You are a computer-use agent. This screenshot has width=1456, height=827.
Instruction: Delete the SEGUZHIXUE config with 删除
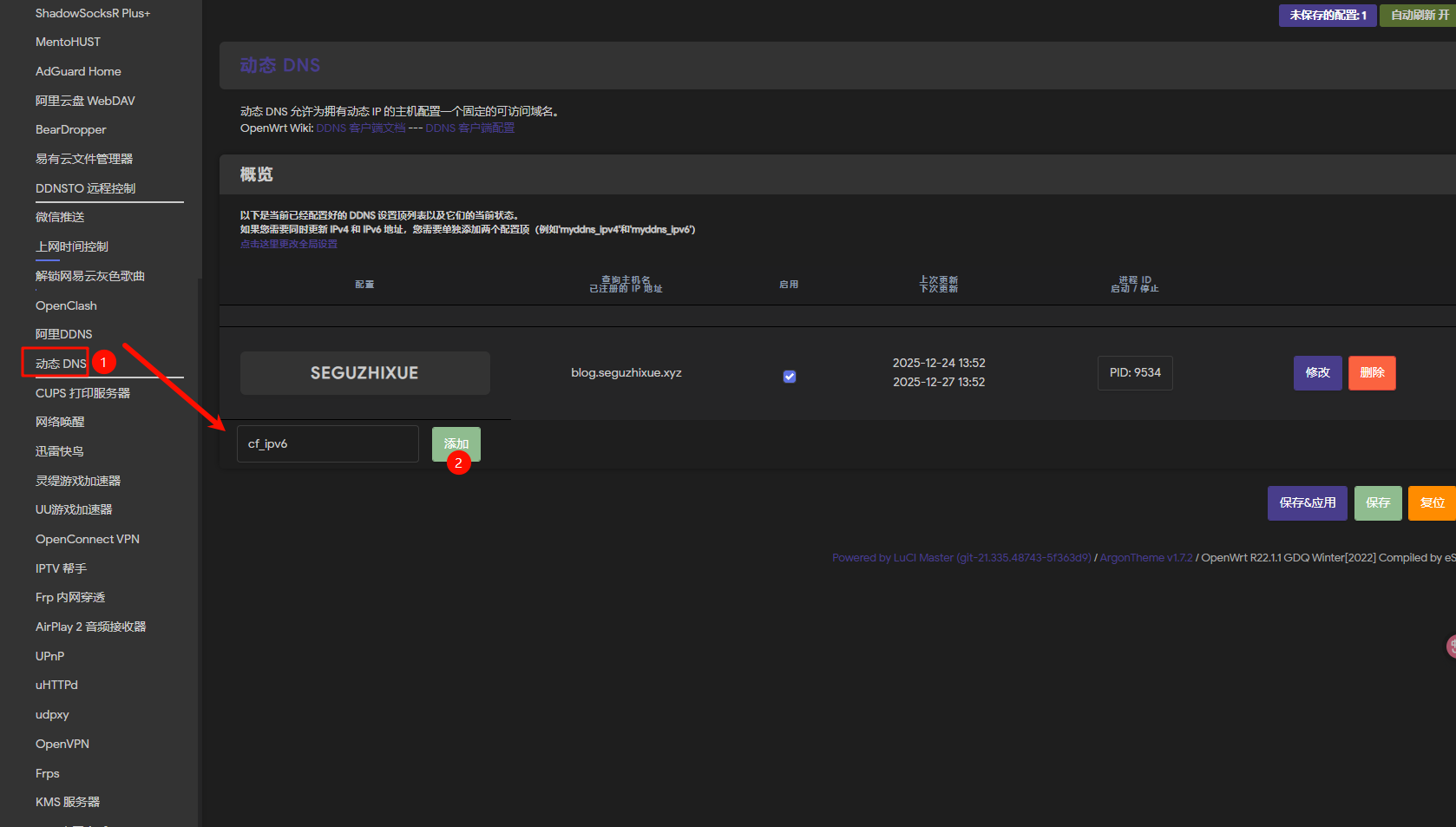pyautogui.click(x=1371, y=373)
